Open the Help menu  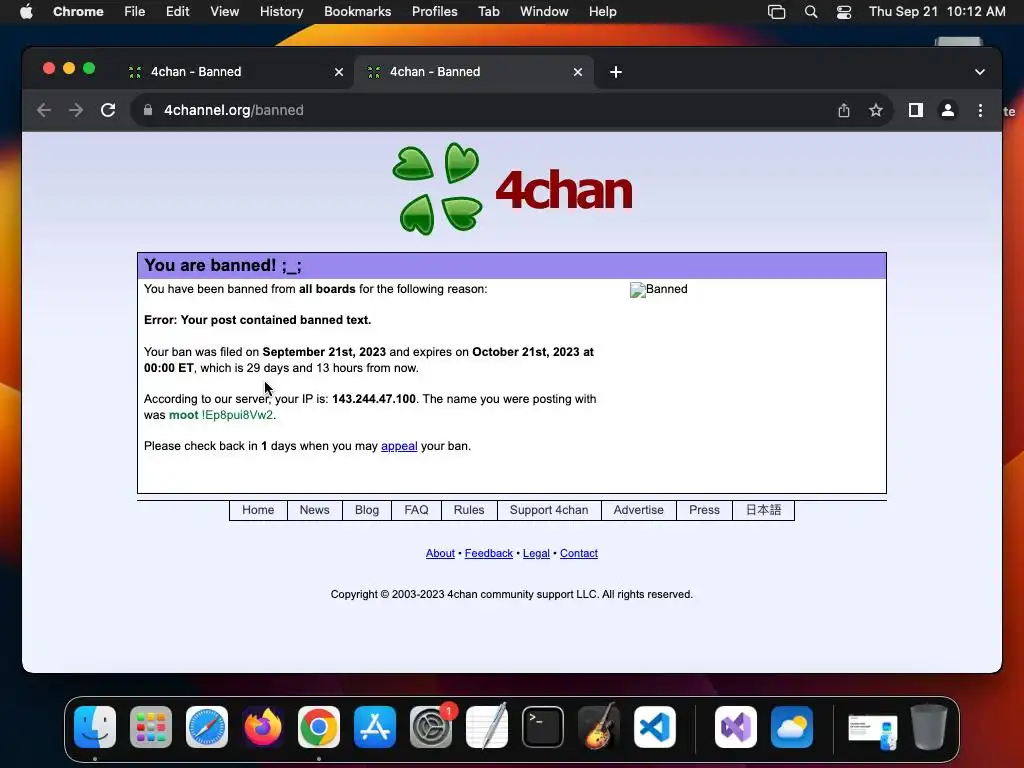click(x=602, y=12)
